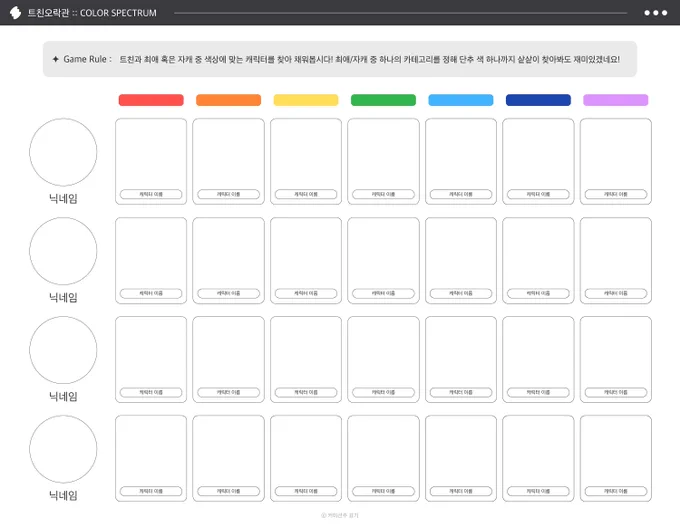Click the copyright credit text at the bottom

tap(340, 515)
